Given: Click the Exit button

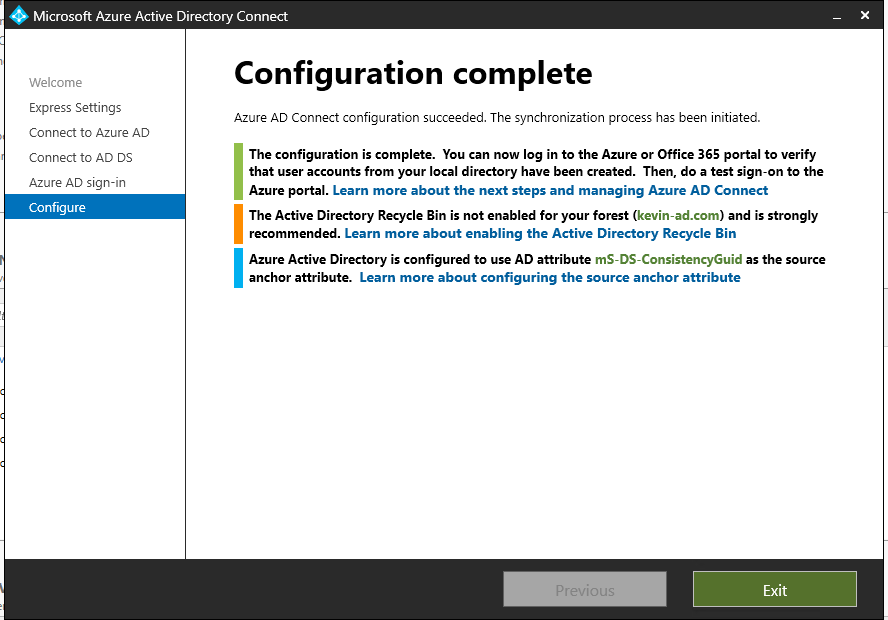Looking at the screenshot, I should point(774,589).
